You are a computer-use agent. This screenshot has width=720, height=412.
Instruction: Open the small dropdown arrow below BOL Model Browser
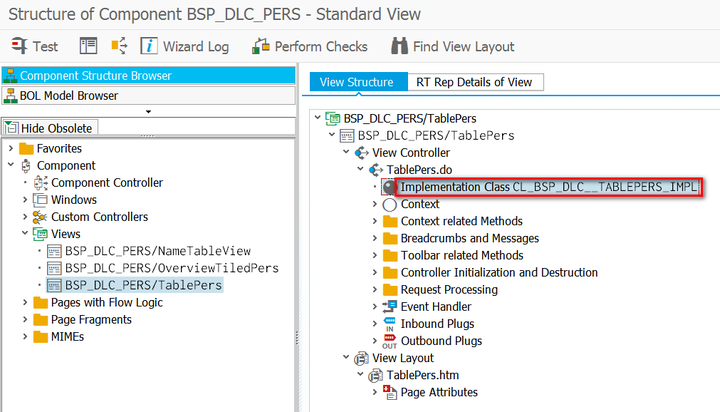point(148,112)
